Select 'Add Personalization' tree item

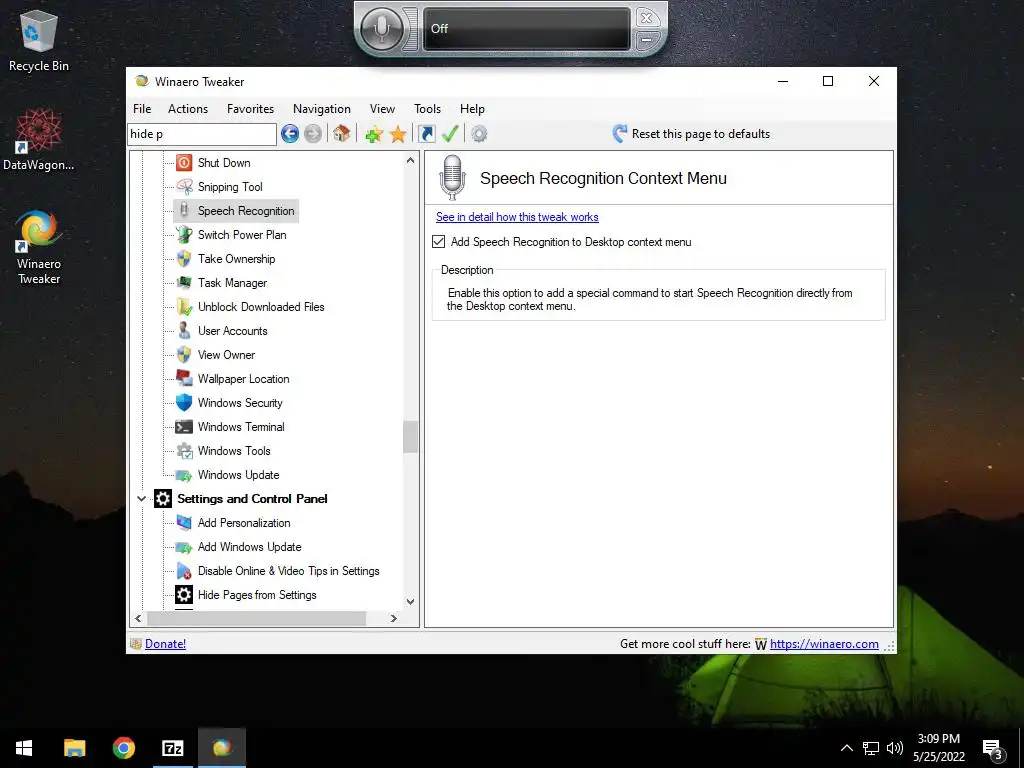[244, 523]
